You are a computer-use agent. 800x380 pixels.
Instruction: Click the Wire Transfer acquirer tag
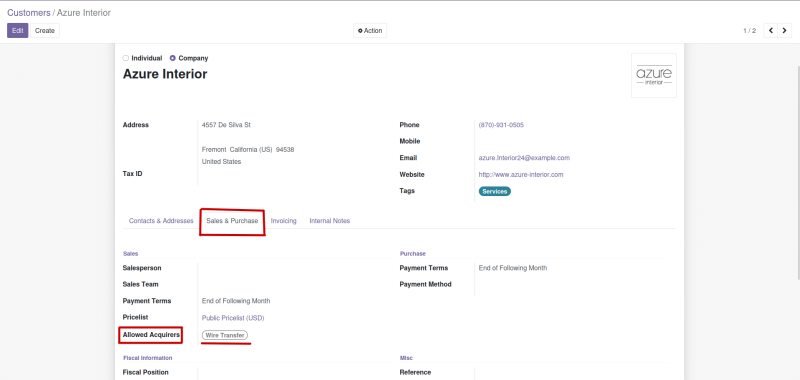tap(225, 335)
